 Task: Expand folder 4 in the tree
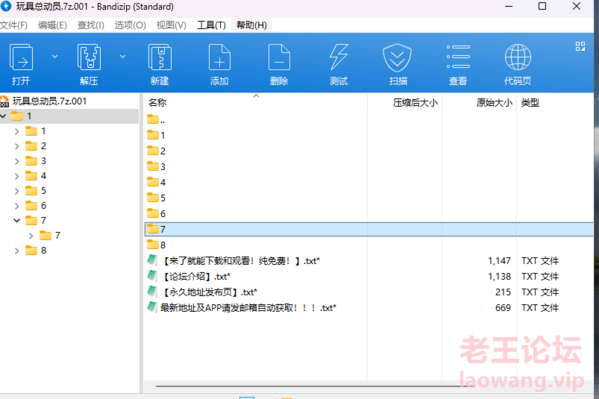pyautogui.click(x=17, y=176)
